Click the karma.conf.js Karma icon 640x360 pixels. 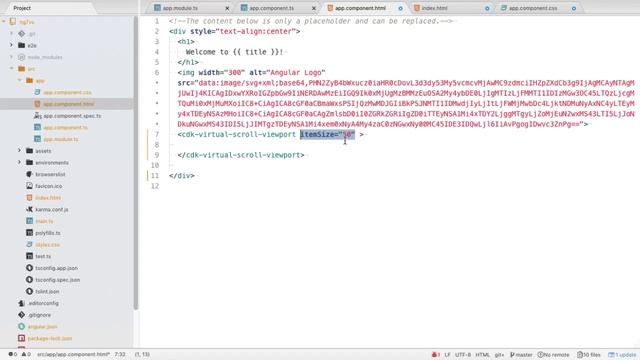pos(29,209)
